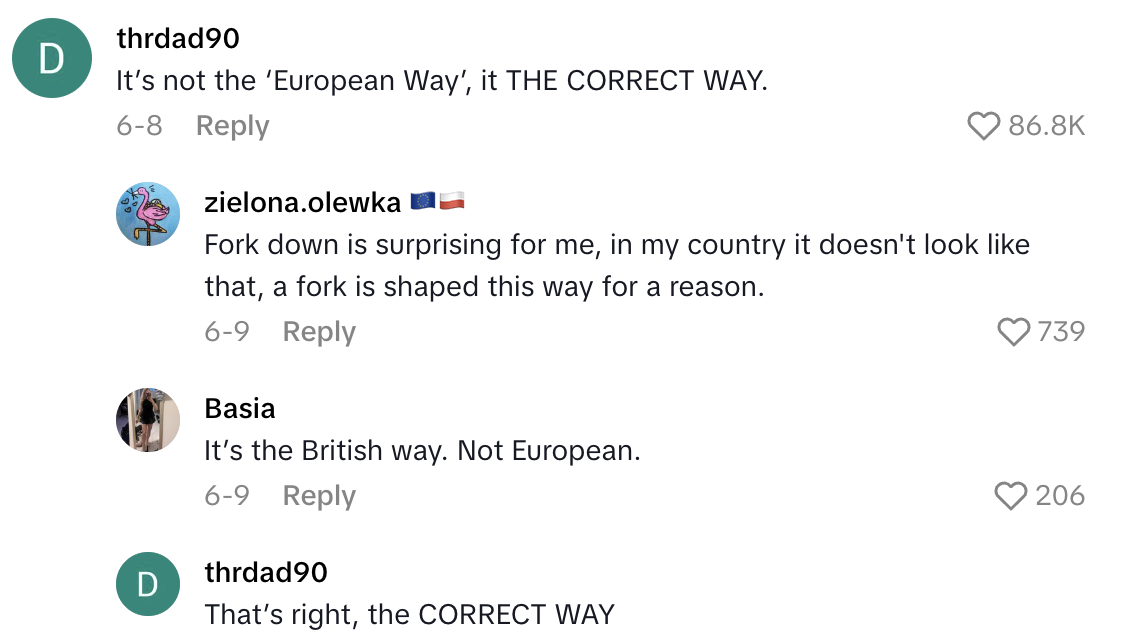
Task: Tap the heart on zielona.olewka's reply
Action: (x=1014, y=330)
